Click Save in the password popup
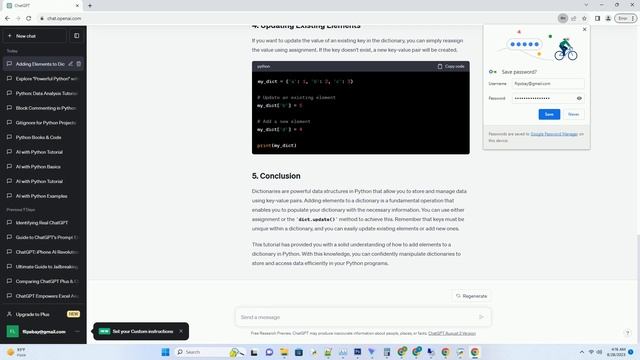This screenshot has height=360, width=640. pyautogui.click(x=549, y=114)
